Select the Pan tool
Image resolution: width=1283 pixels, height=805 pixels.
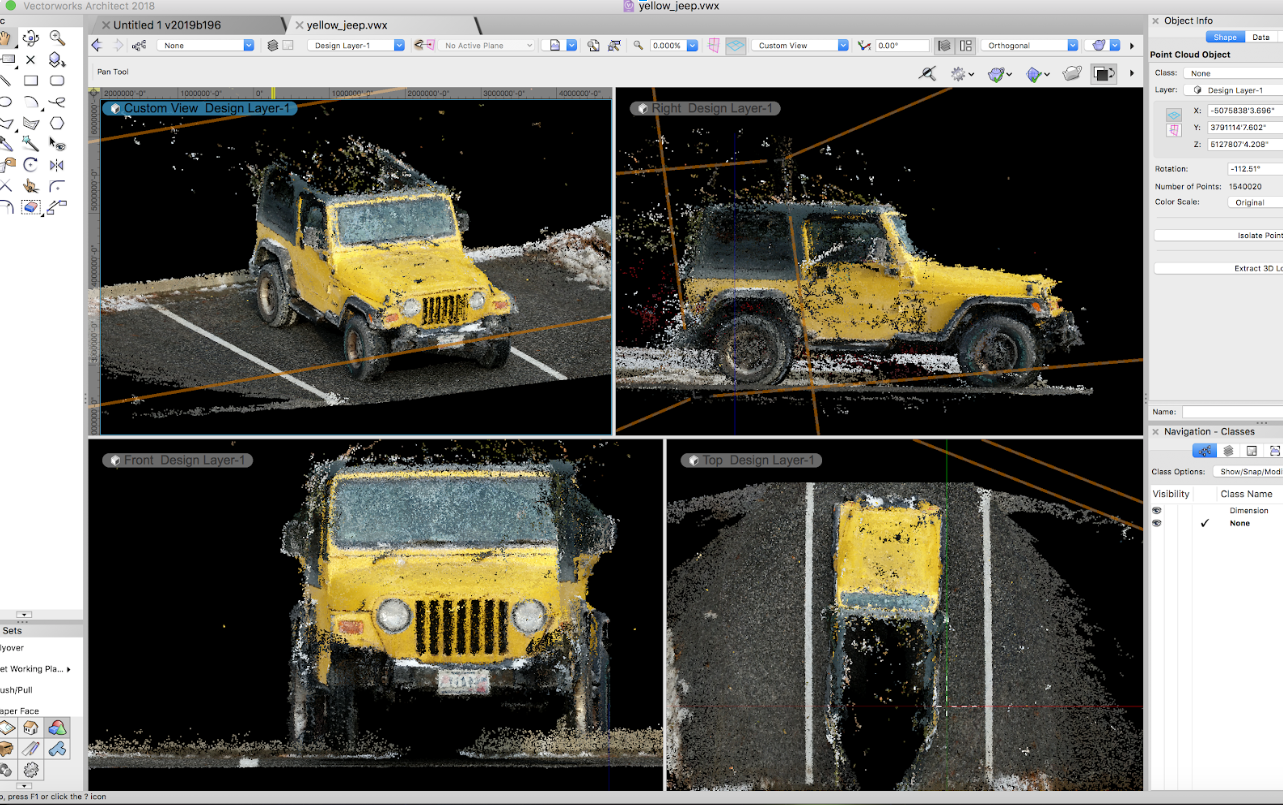coord(7,38)
